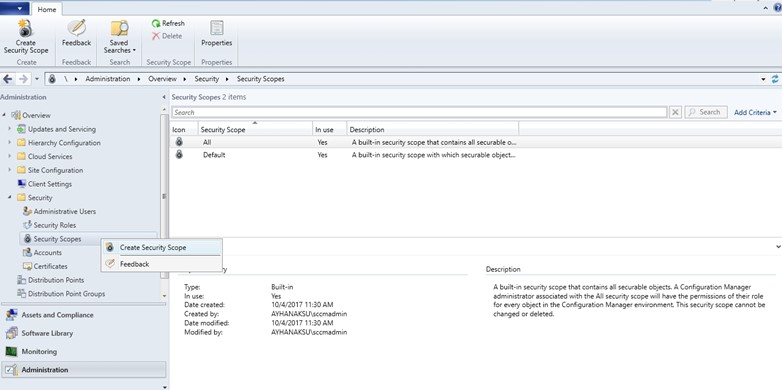Select Client Settings in the tree
The width and height of the screenshot is (782, 390).
[44, 184]
